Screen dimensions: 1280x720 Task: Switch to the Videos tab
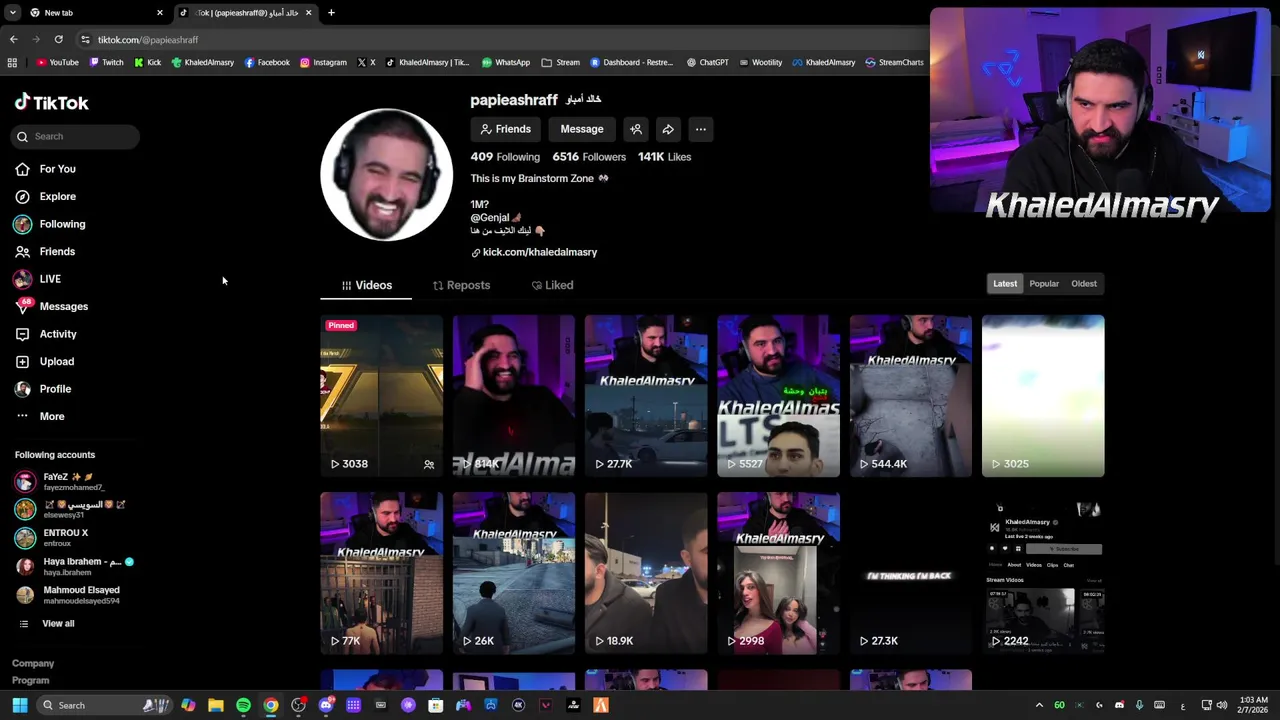coord(366,286)
